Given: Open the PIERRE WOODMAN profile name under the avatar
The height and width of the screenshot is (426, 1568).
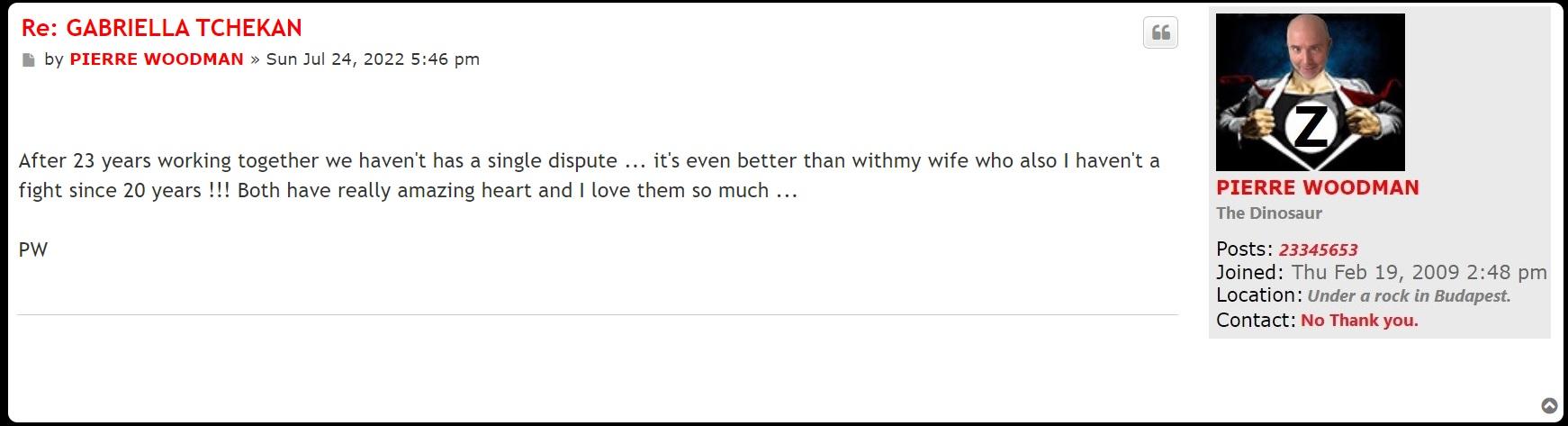Looking at the screenshot, I should pyautogui.click(x=1317, y=188).
